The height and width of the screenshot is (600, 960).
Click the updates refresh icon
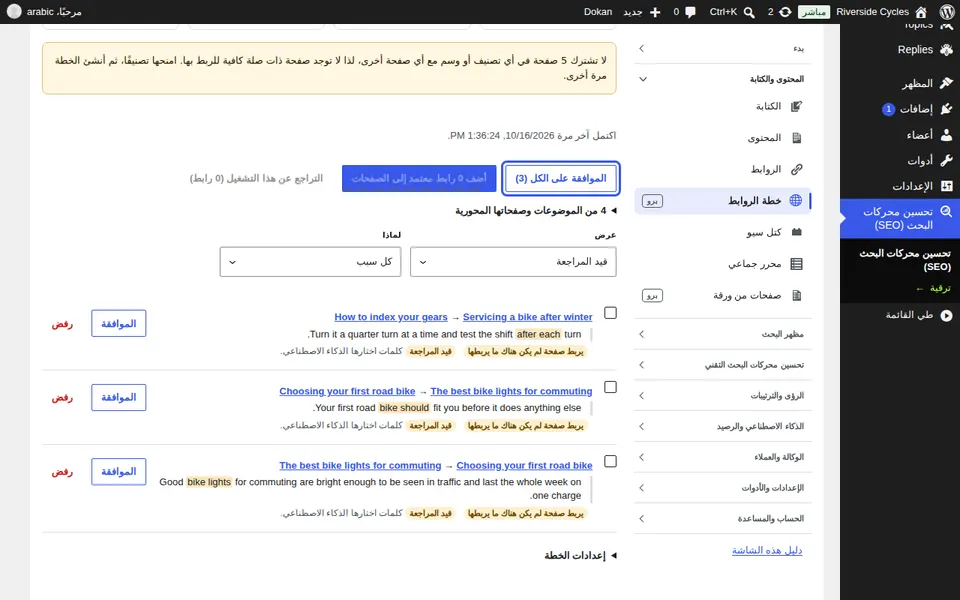[785, 12]
